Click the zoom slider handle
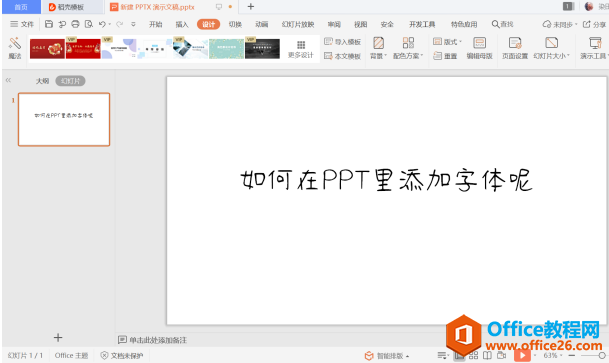This screenshot has width=609, height=363. tap(602, 355)
